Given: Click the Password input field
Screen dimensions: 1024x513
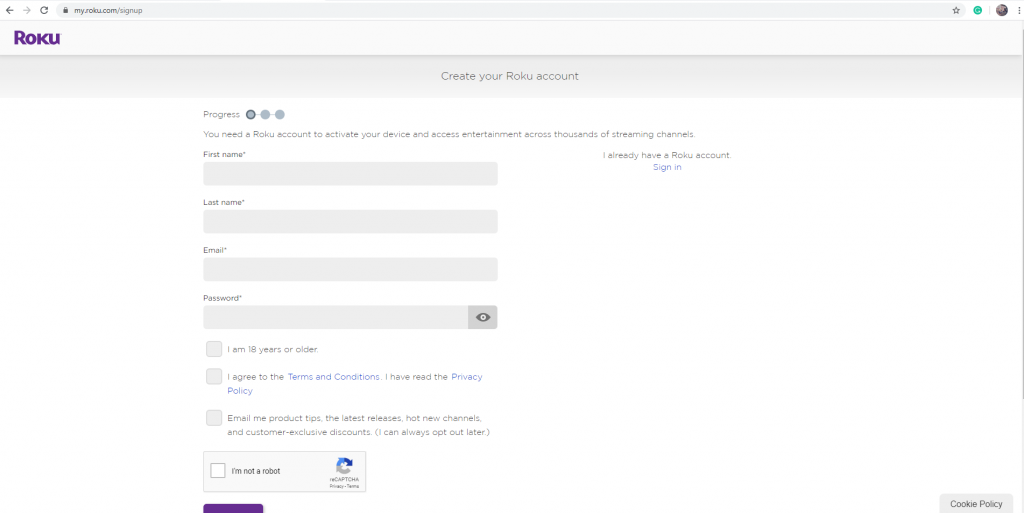Looking at the screenshot, I should tap(336, 317).
